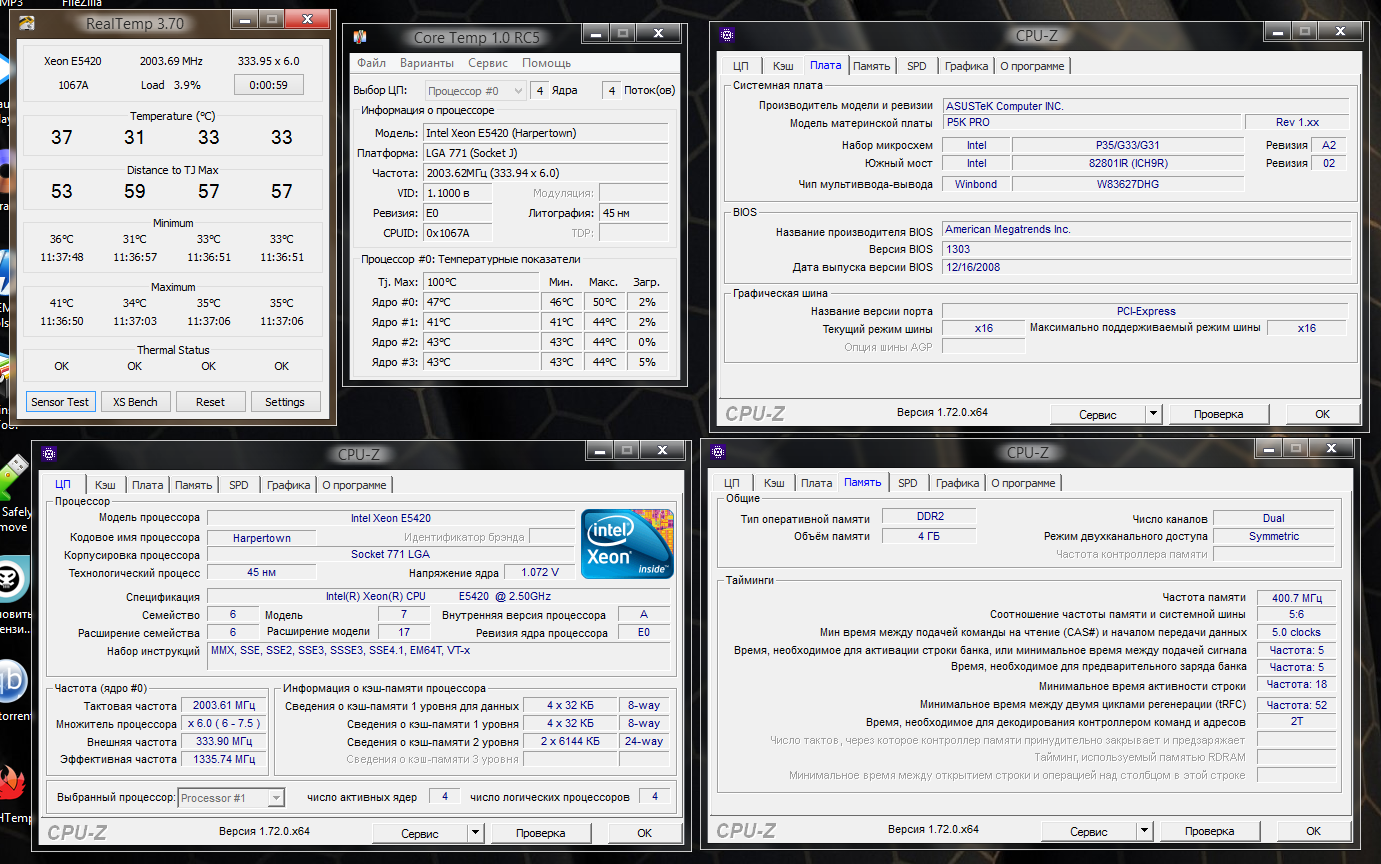Run XS Bench in RealTemp
This screenshot has width=1381, height=864.
click(135, 402)
